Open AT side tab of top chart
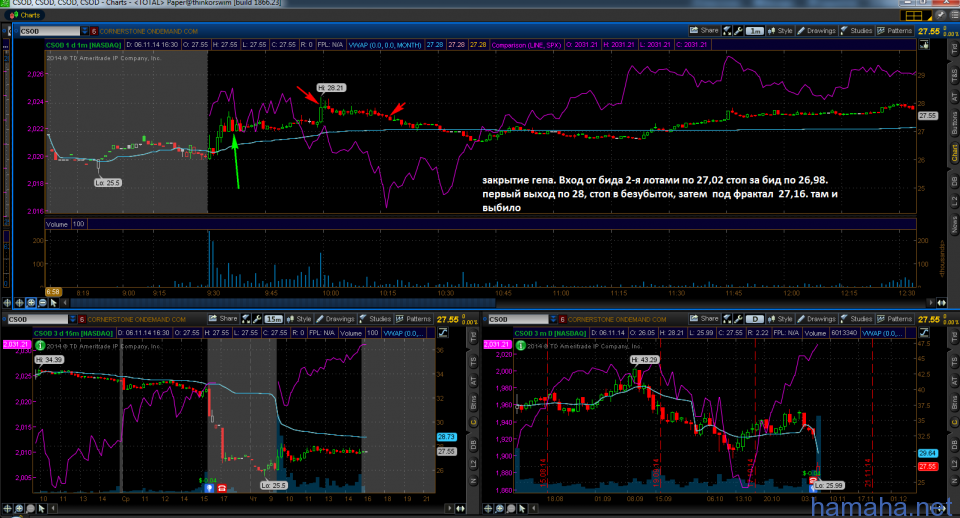Image resolution: width=960 pixels, height=518 pixels. (954, 97)
